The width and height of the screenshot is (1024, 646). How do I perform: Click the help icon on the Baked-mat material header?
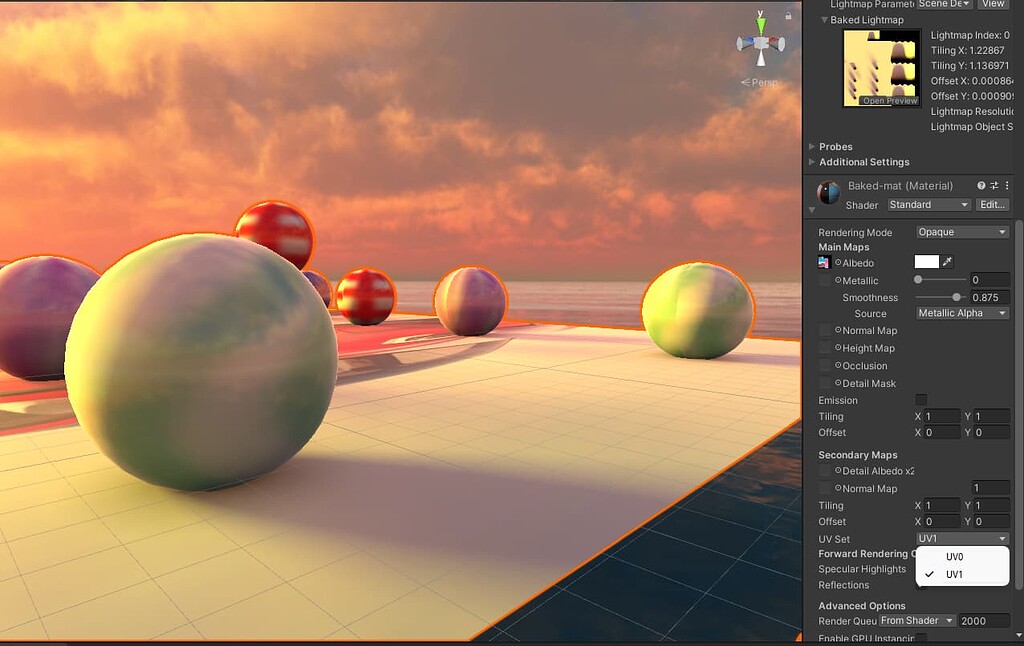(979, 186)
